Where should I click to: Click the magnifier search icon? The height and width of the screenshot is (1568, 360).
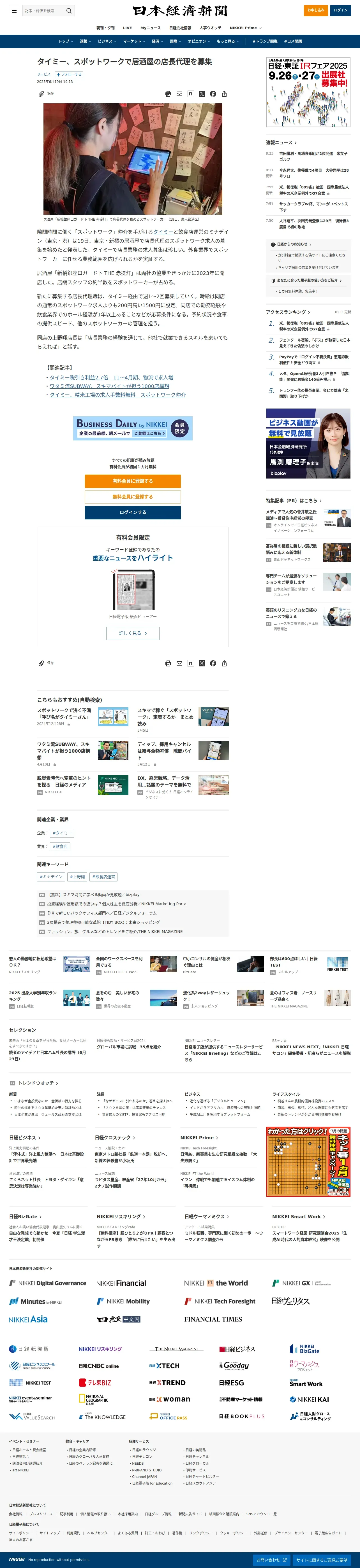point(69,10)
